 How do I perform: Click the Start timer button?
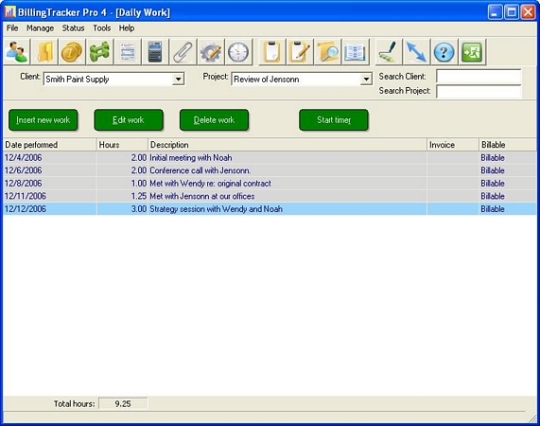pyautogui.click(x=334, y=120)
